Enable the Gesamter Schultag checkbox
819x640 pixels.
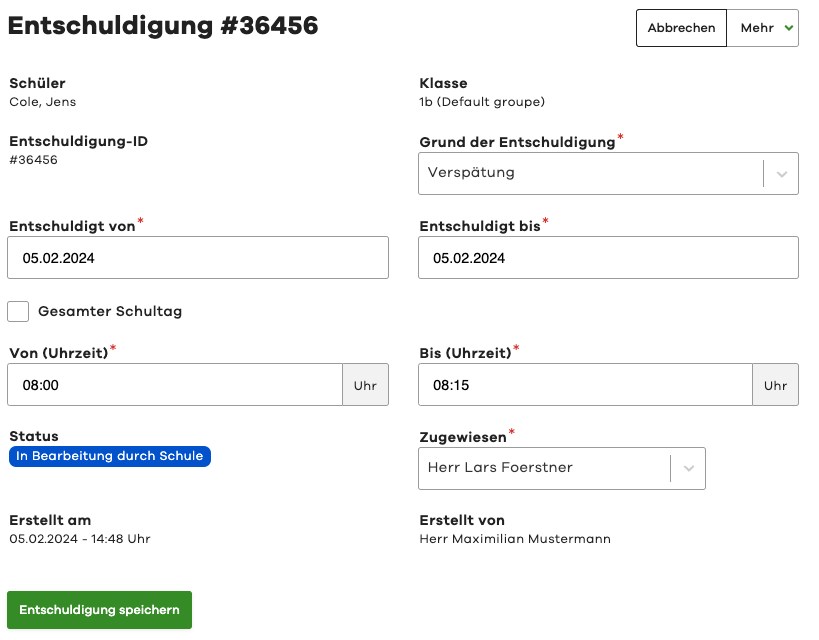(18, 311)
